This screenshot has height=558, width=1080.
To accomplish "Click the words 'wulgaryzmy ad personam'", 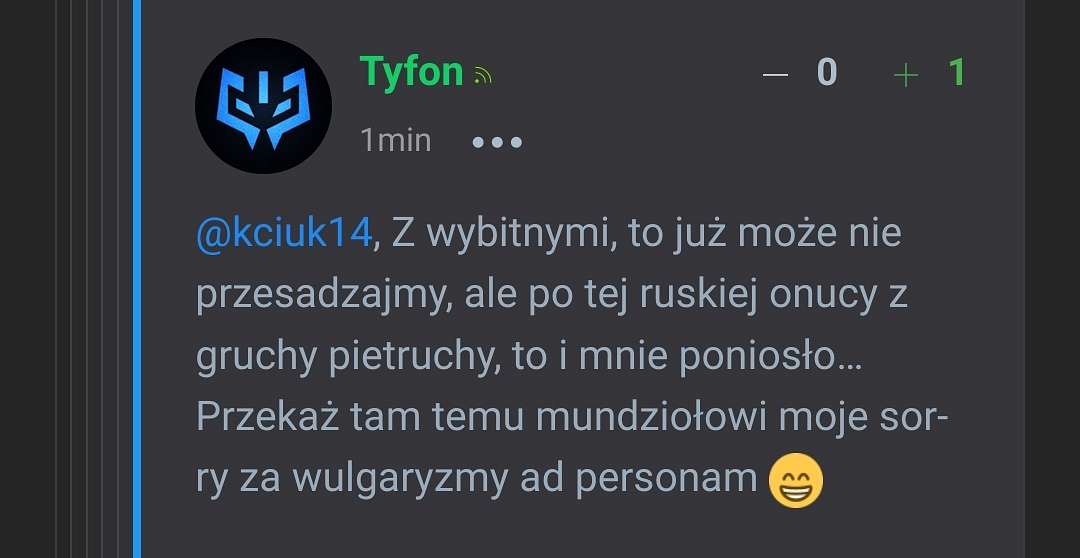I will click(x=525, y=480).
